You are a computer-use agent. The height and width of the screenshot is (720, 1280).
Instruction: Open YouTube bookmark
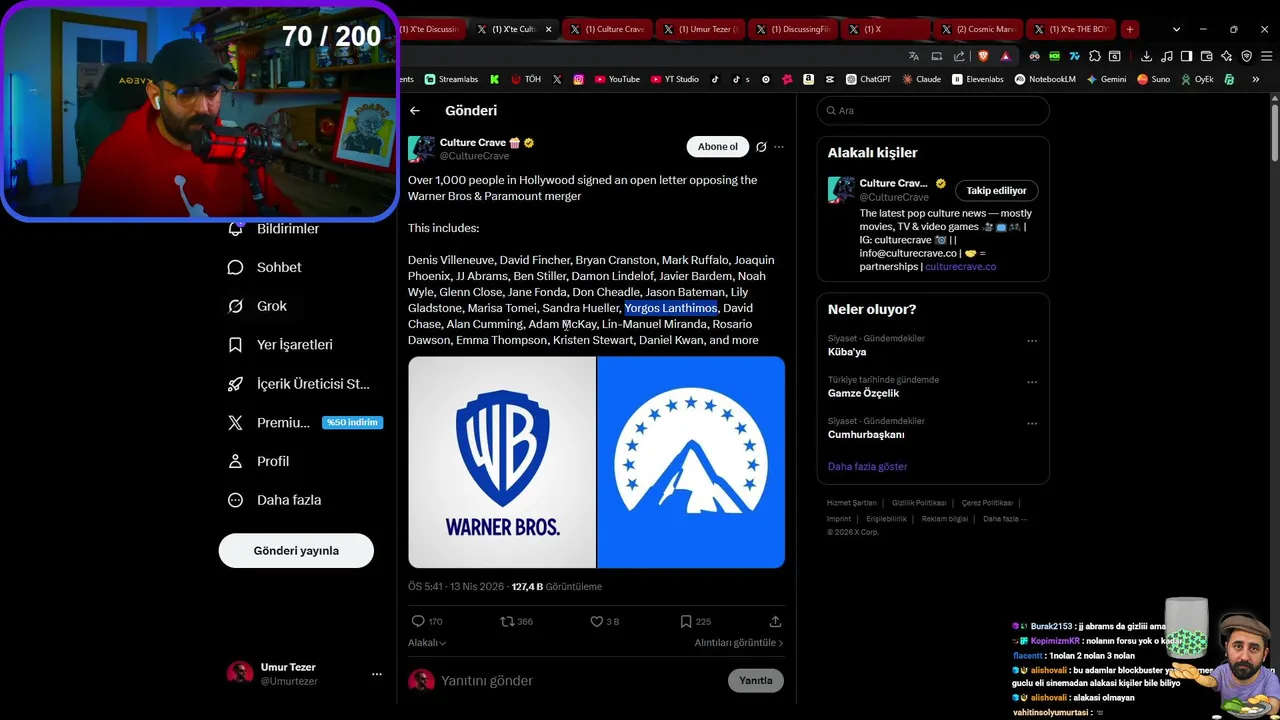coord(617,79)
